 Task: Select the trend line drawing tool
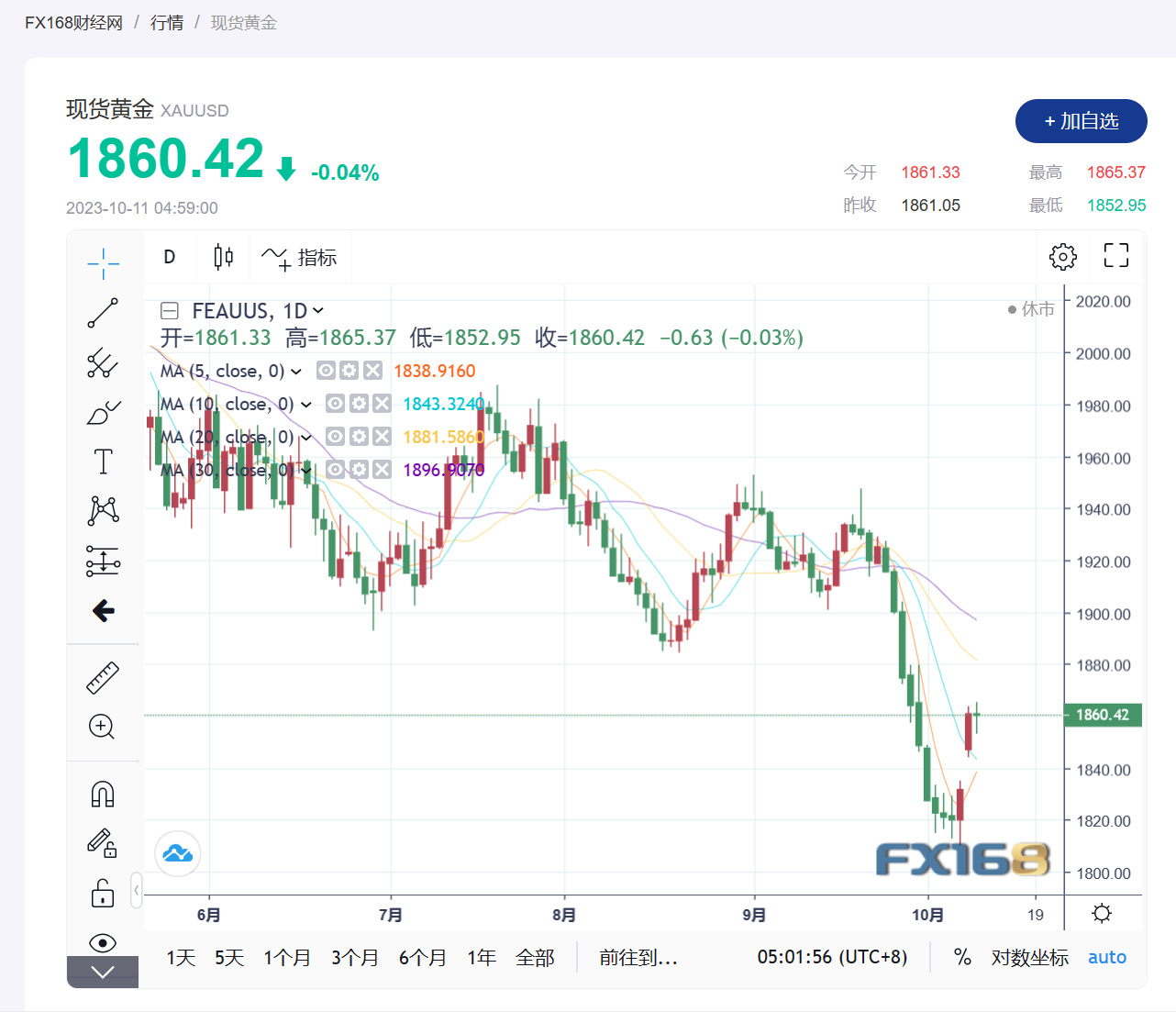tap(102, 313)
